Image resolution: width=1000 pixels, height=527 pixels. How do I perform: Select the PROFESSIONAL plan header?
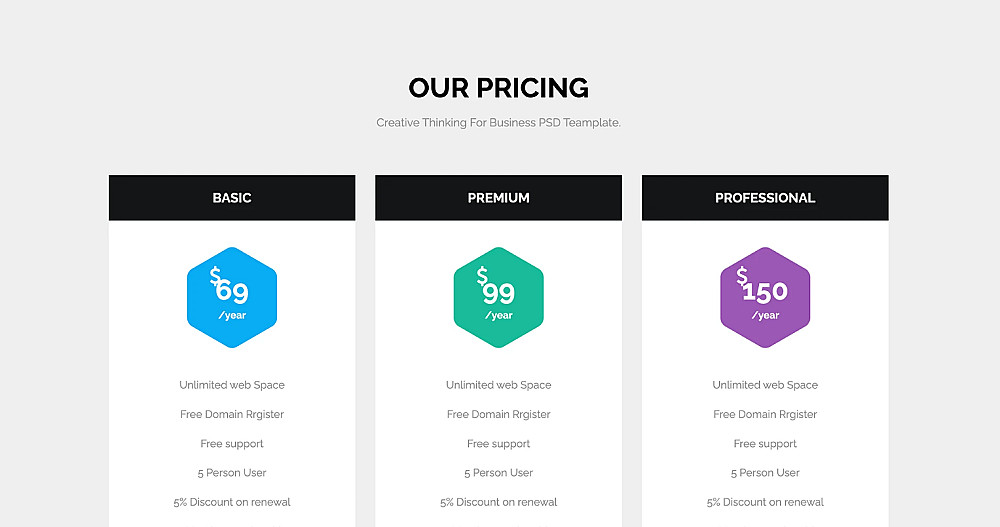click(x=765, y=198)
